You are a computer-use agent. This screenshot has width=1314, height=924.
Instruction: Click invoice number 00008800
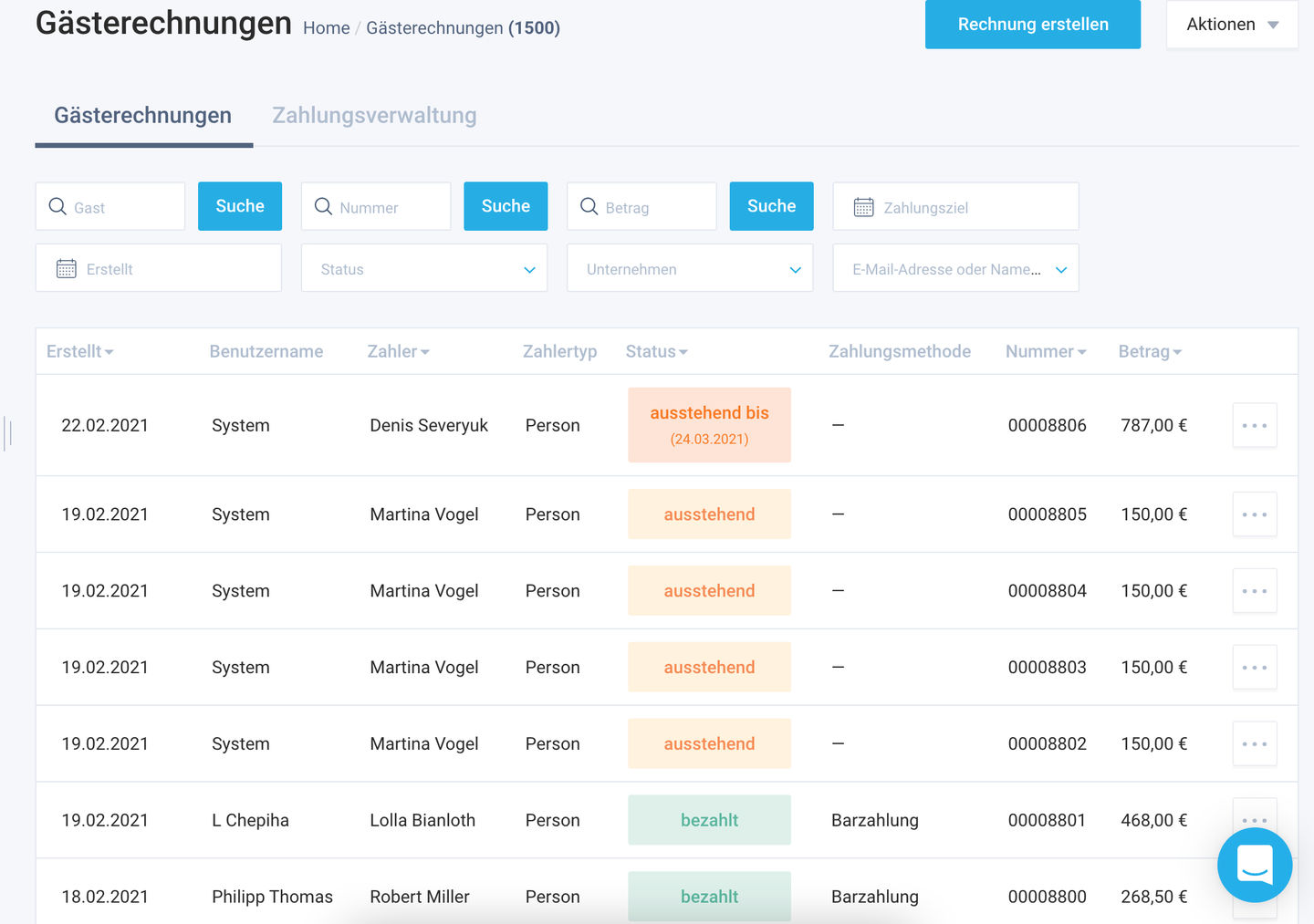tap(1047, 897)
